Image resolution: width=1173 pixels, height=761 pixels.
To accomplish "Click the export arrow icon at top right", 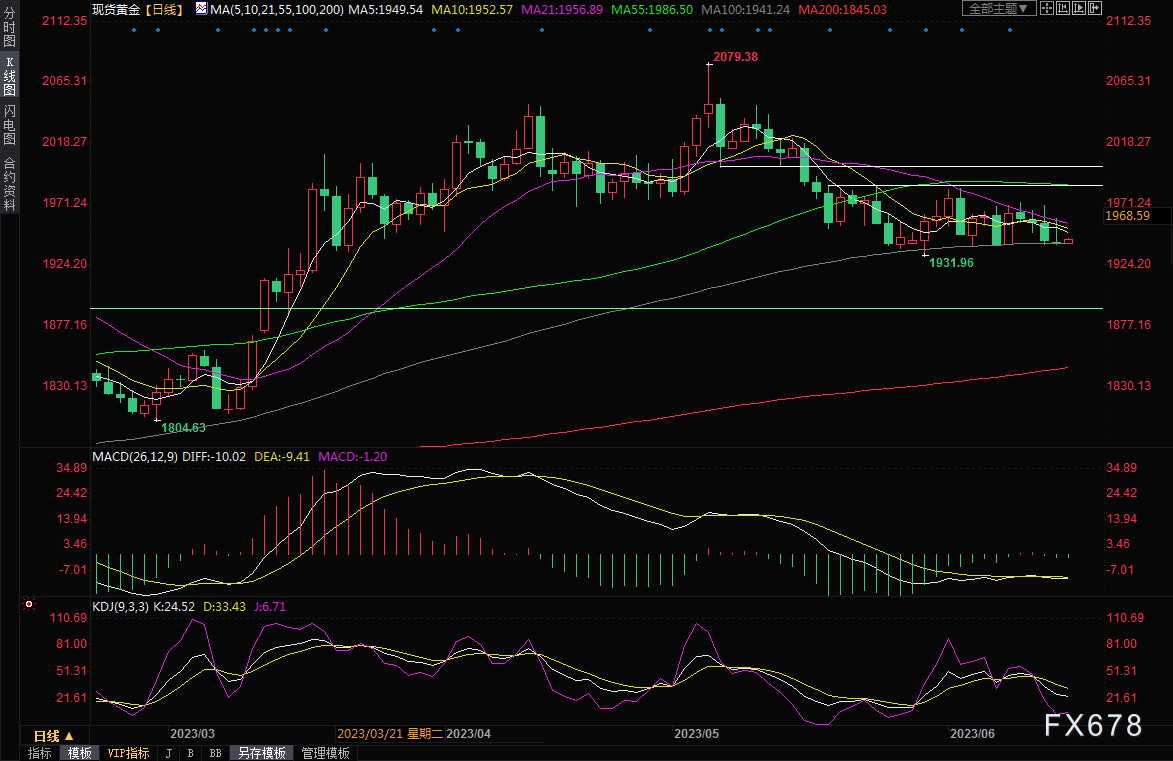I will [1095, 8].
